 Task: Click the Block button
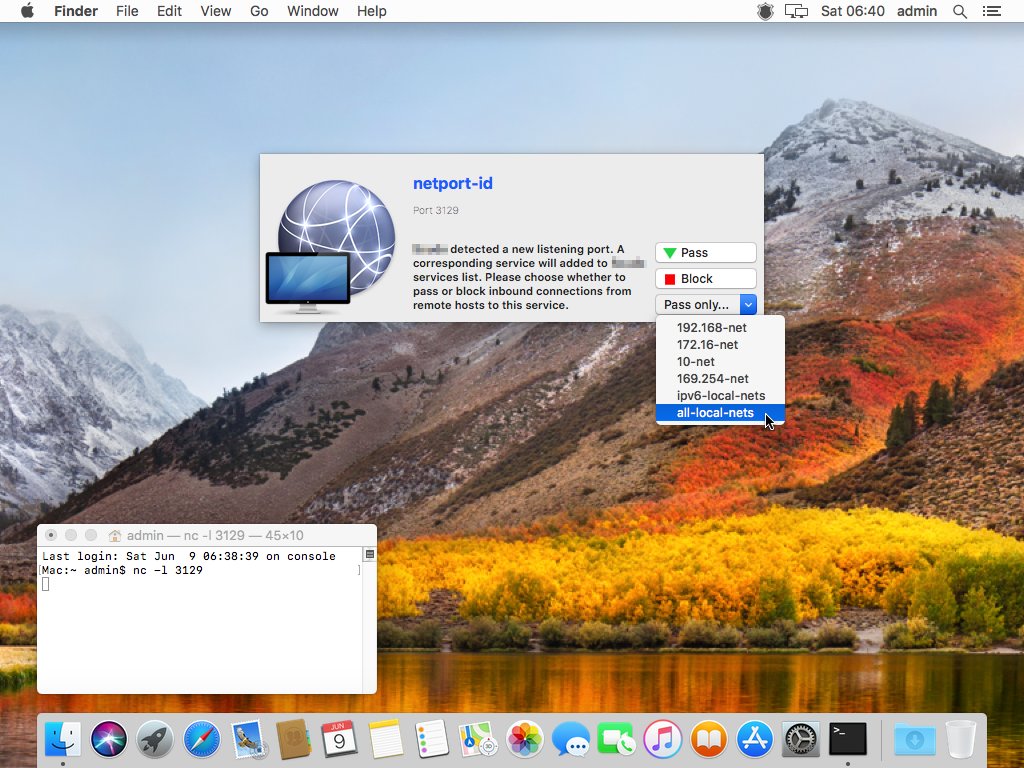pos(706,279)
